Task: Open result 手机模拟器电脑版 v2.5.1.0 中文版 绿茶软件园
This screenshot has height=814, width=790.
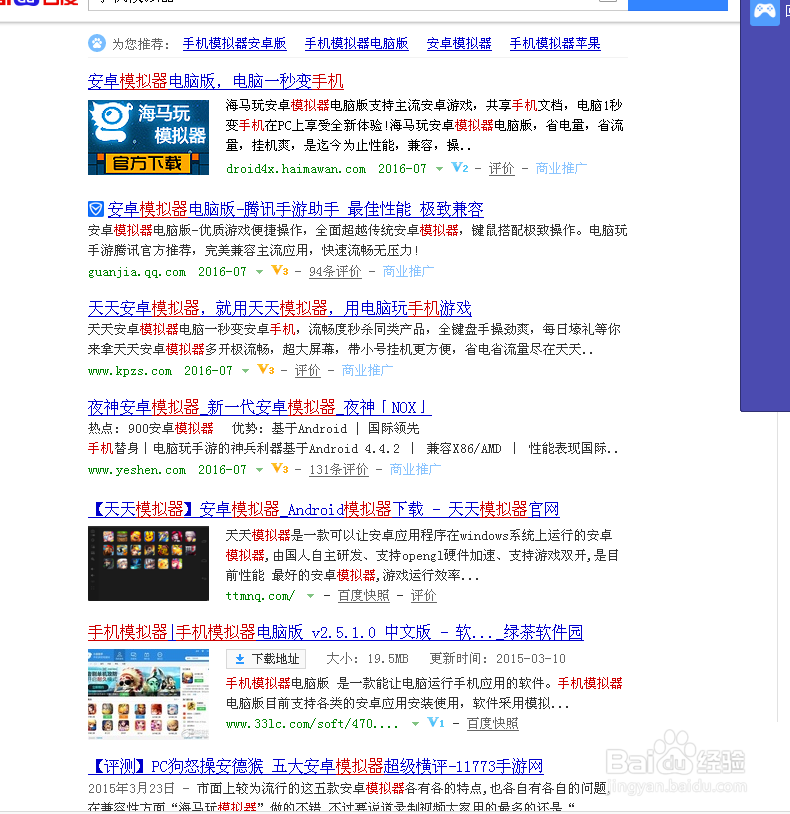Action: click(336, 632)
